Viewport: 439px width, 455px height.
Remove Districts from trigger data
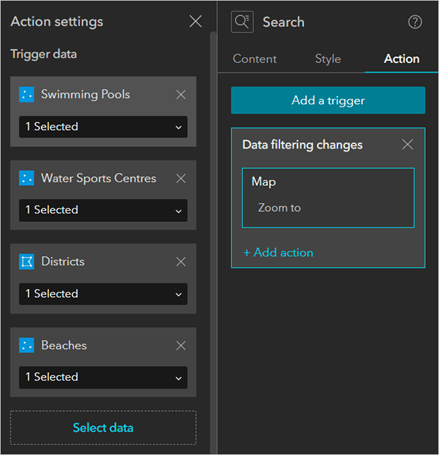[181, 262]
